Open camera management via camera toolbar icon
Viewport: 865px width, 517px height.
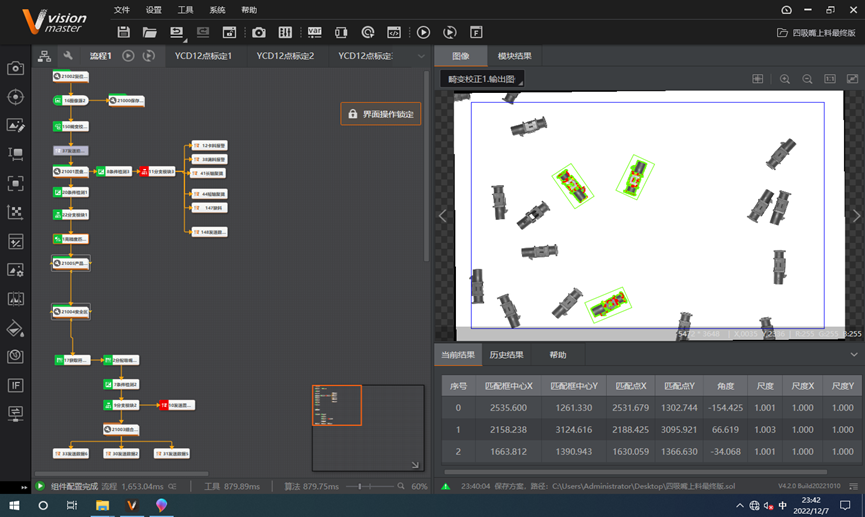coord(259,33)
